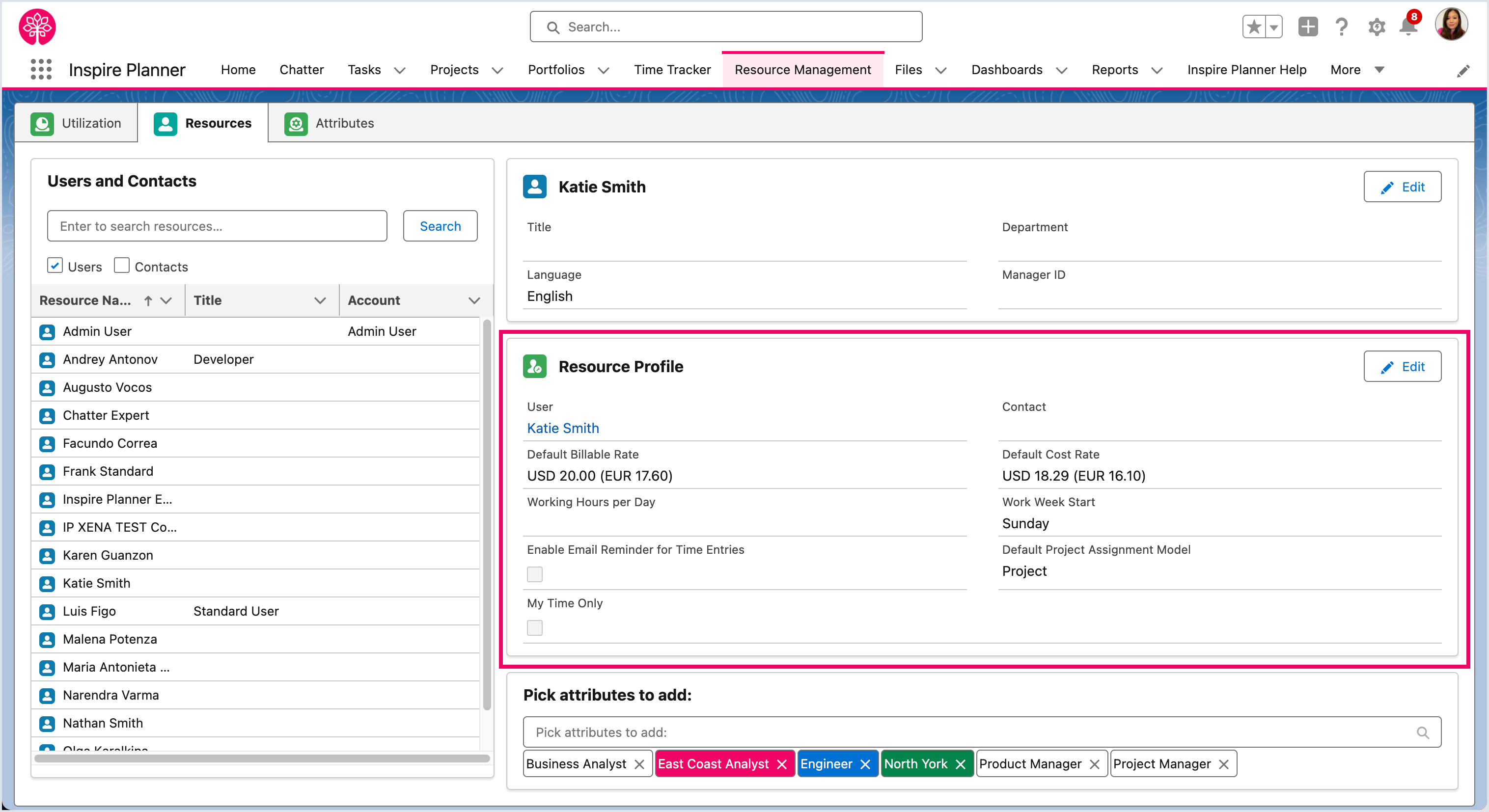Open the notifications bell icon

(x=1408, y=27)
